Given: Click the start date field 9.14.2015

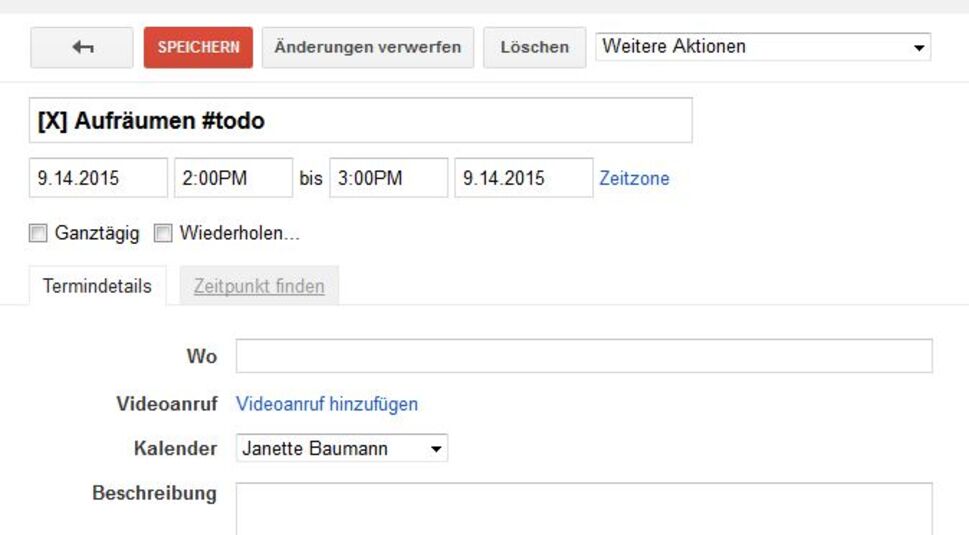Looking at the screenshot, I should [x=98, y=179].
